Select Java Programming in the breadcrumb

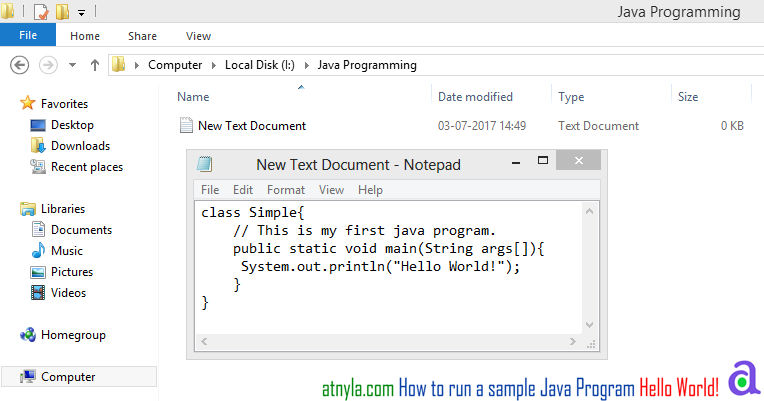pyautogui.click(x=367, y=65)
